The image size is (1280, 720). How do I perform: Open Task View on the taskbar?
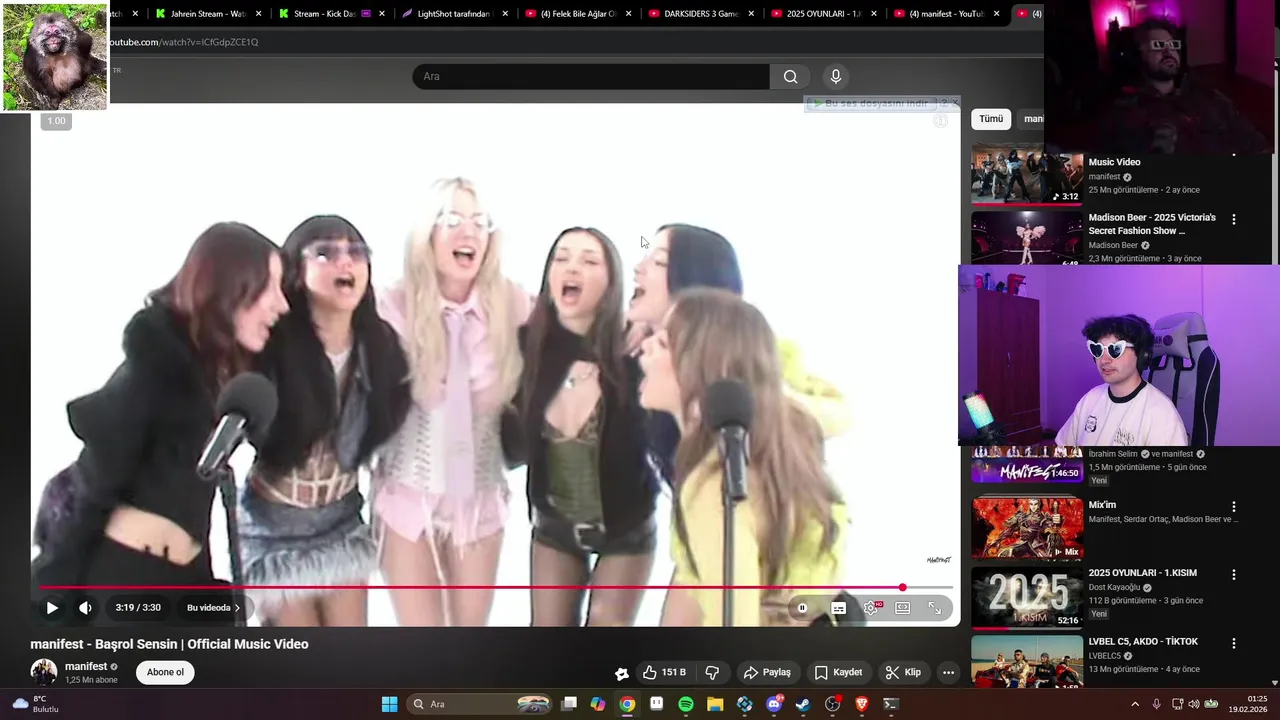coord(569,704)
